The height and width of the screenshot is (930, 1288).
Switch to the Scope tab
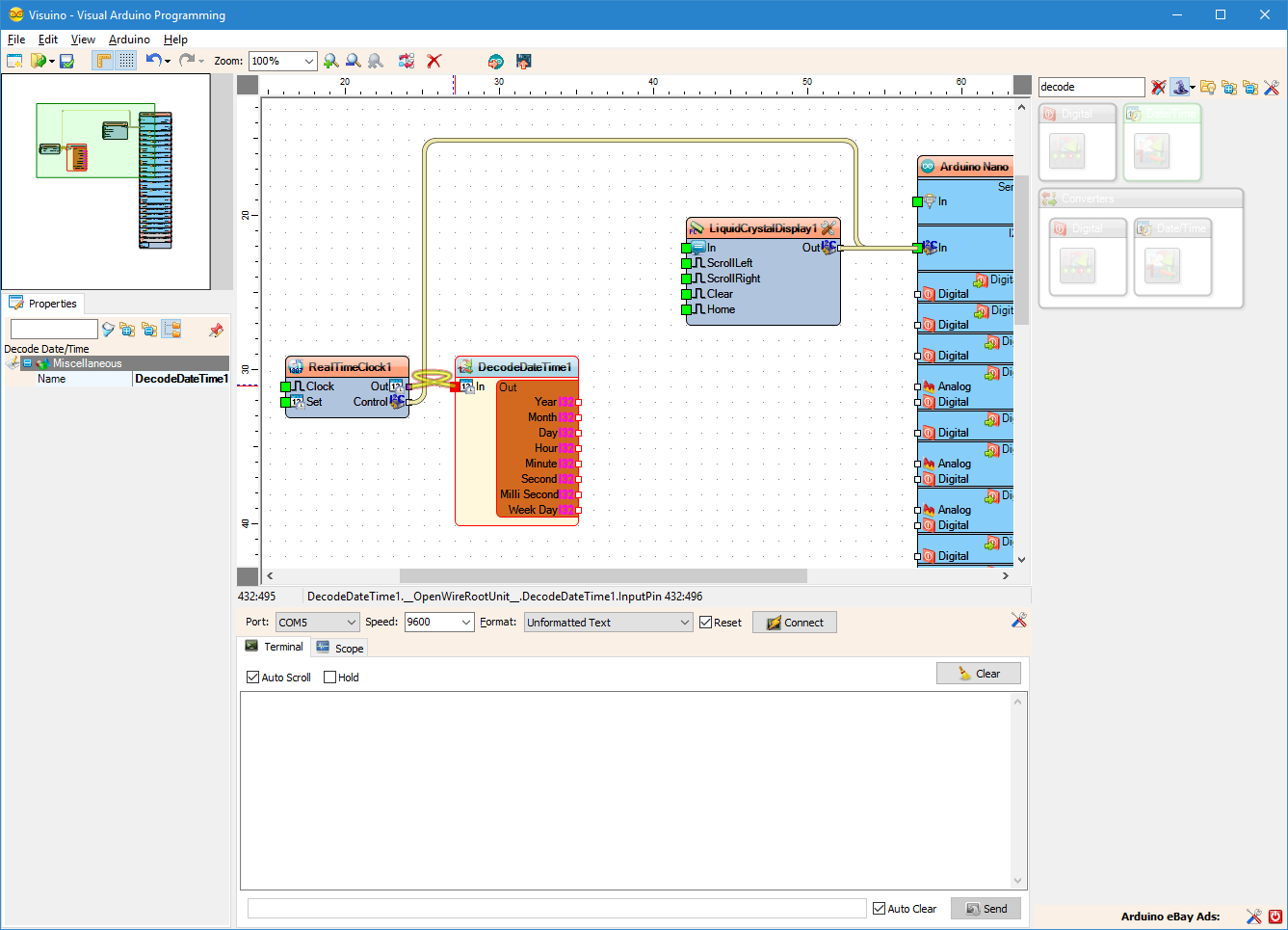339,648
